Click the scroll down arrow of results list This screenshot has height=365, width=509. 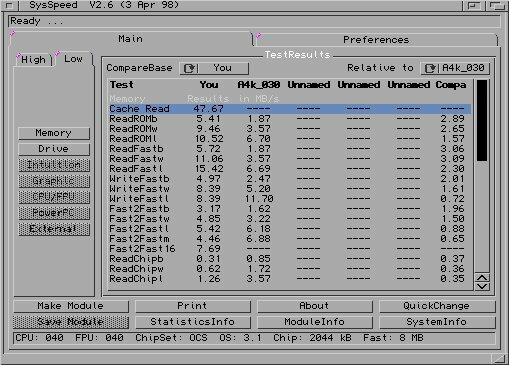pos(482,286)
